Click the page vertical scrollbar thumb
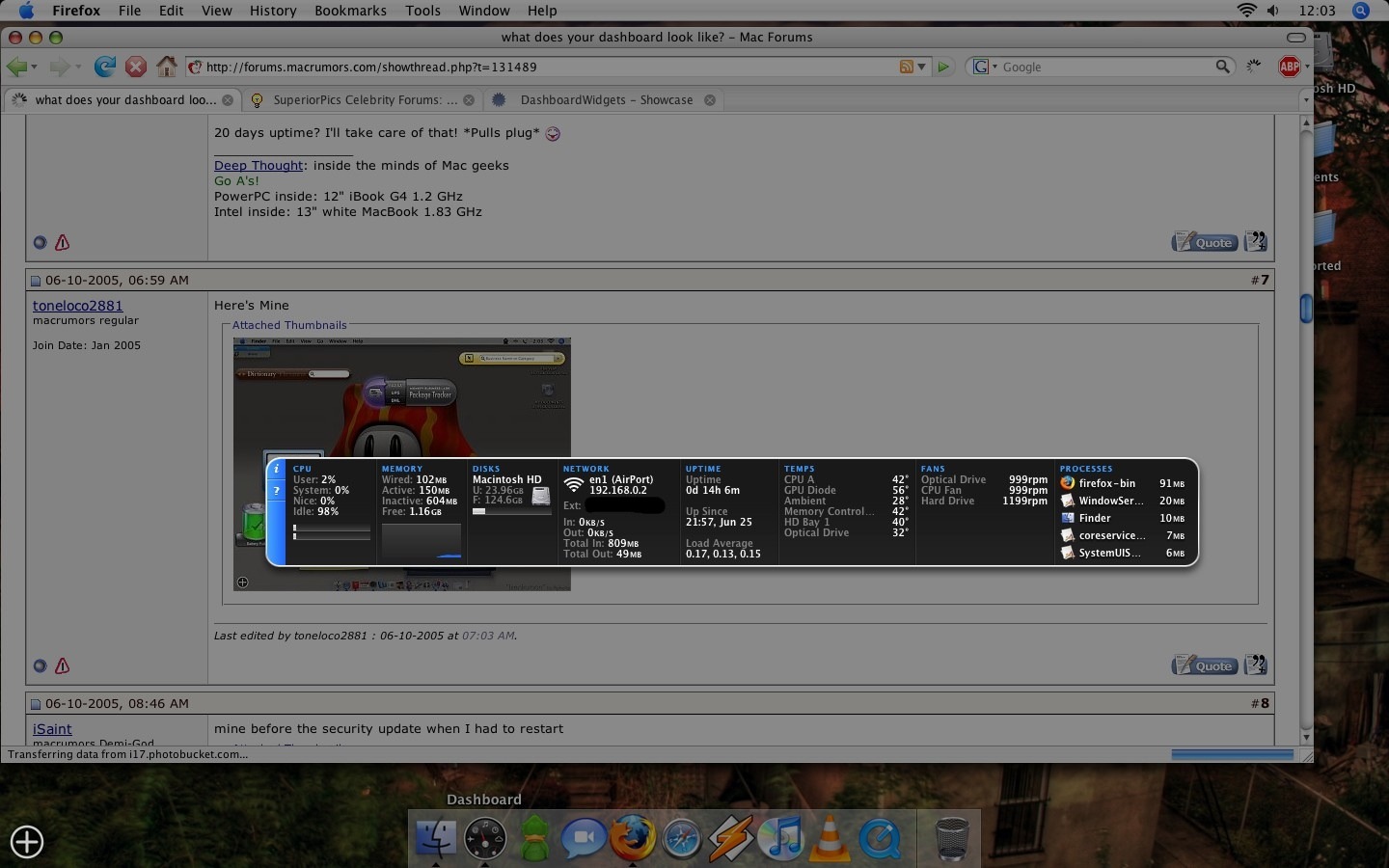The height and width of the screenshot is (868, 1389). click(1306, 309)
